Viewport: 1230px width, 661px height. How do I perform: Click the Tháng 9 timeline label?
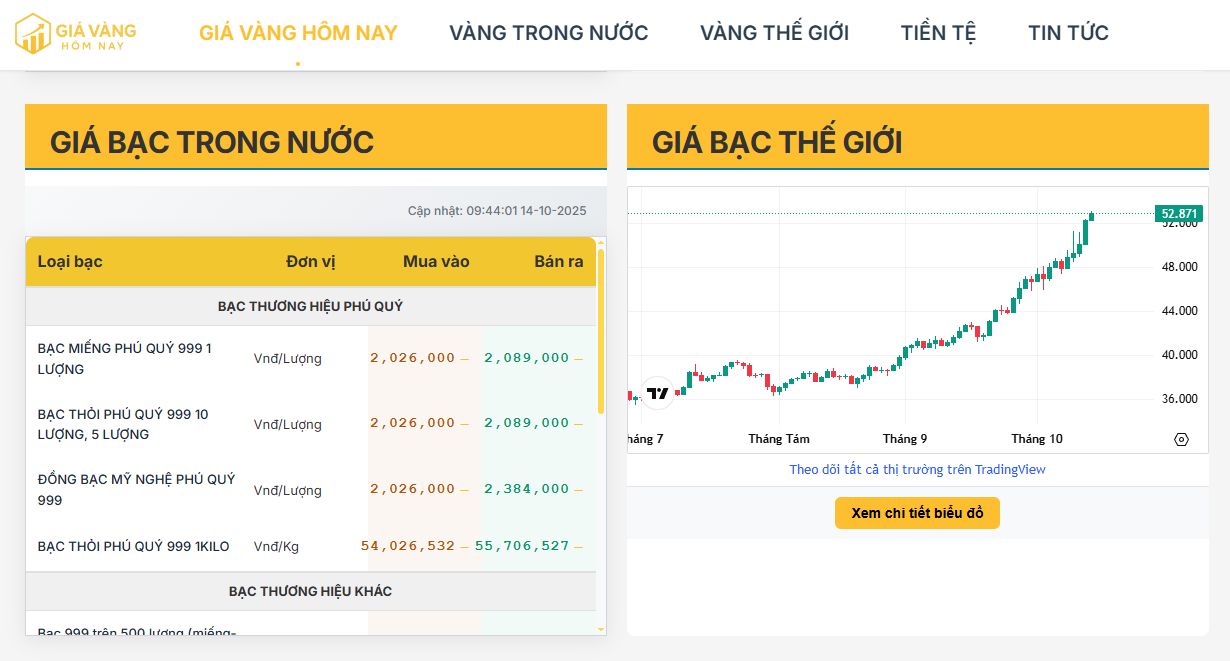[905, 439]
